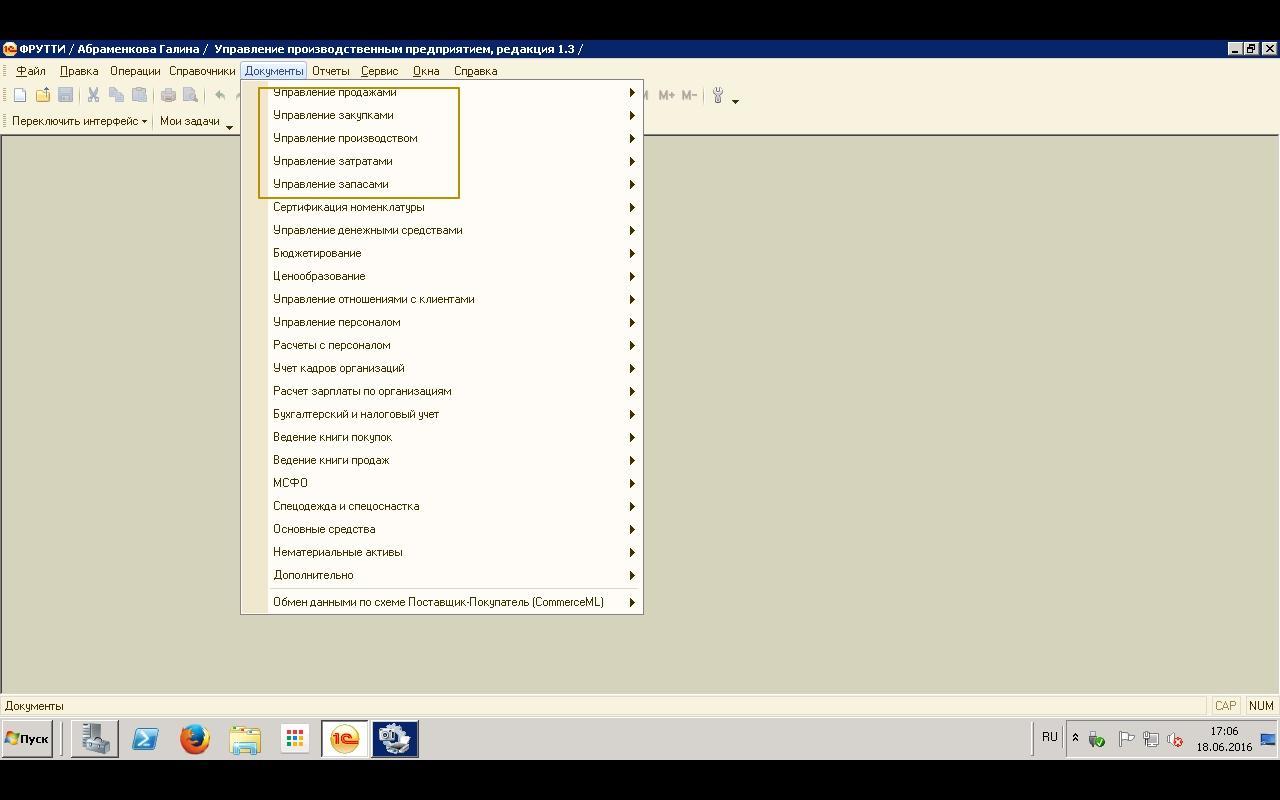Image resolution: width=1280 pixels, height=800 pixels.
Task: Open the toolbar options arrow after Мои задачи
Action: [x=229, y=126]
